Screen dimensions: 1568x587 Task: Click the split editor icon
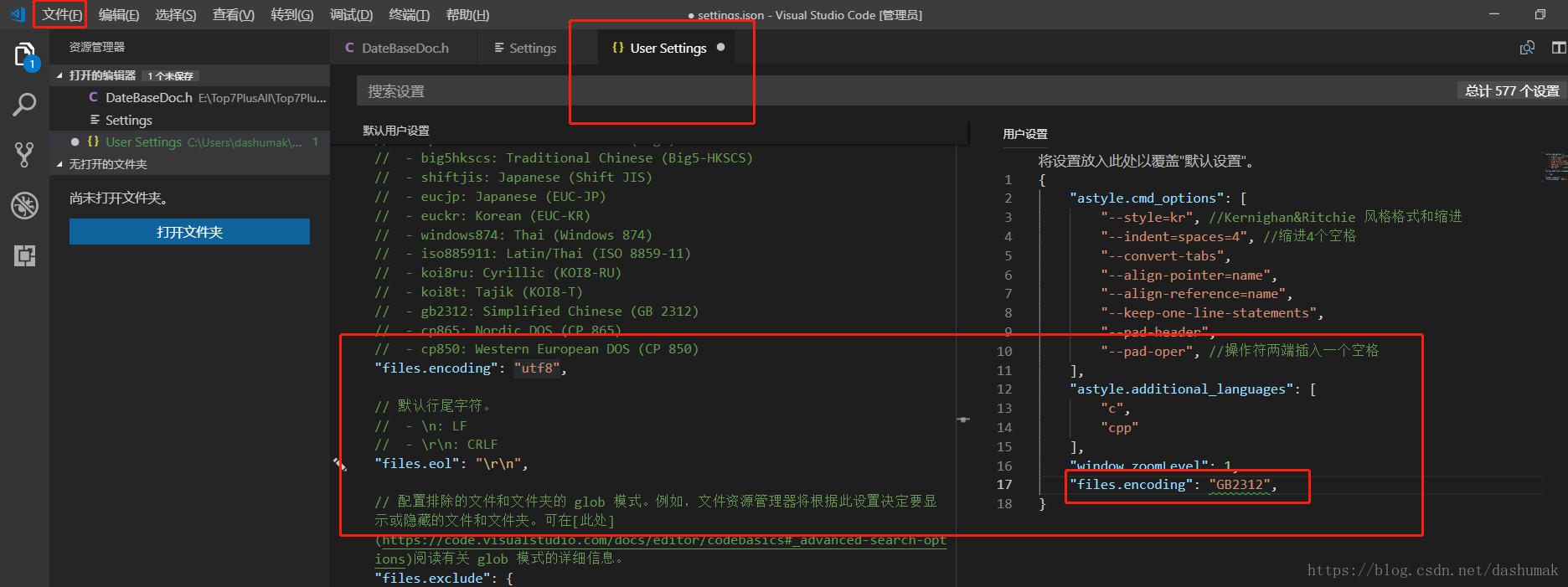[1559, 48]
